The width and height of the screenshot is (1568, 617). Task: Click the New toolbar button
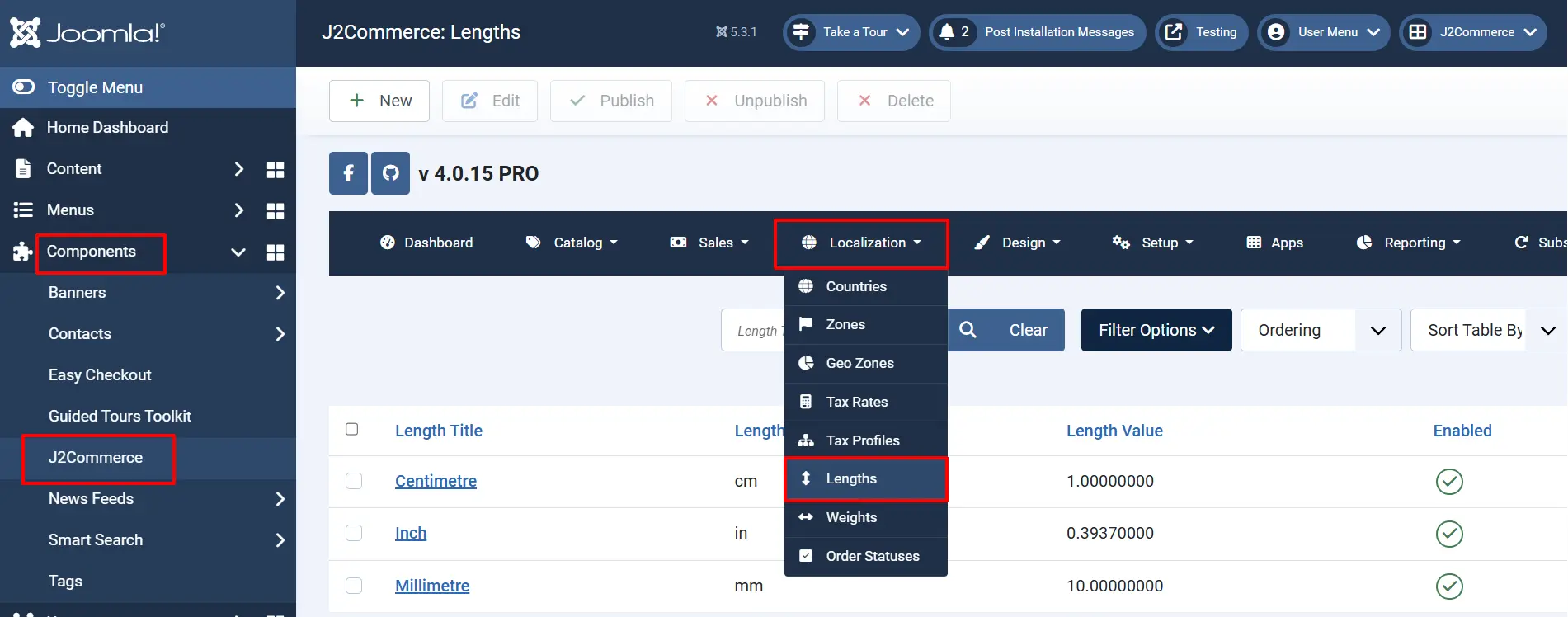pos(379,101)
